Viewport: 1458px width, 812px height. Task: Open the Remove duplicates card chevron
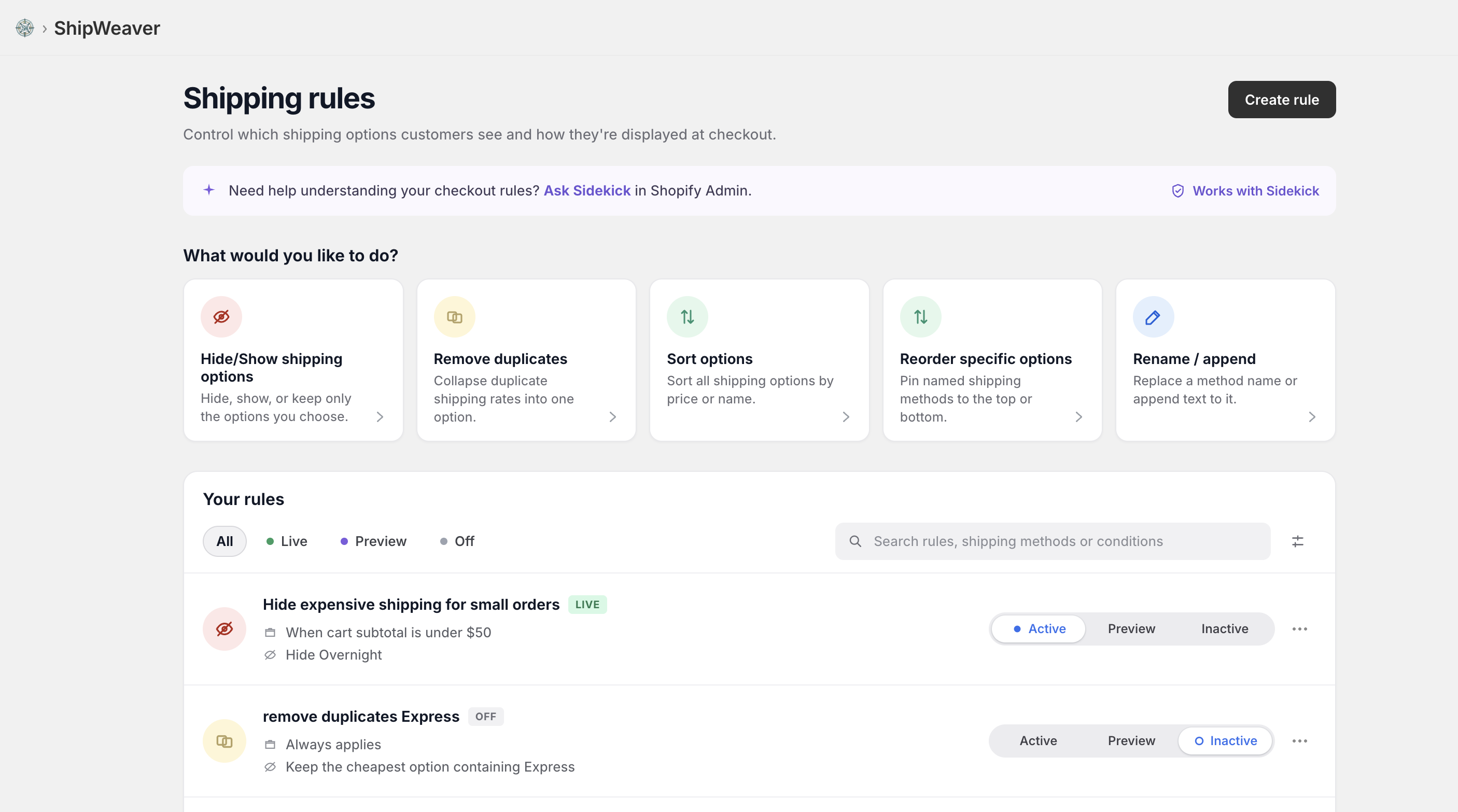pos(612,417)
